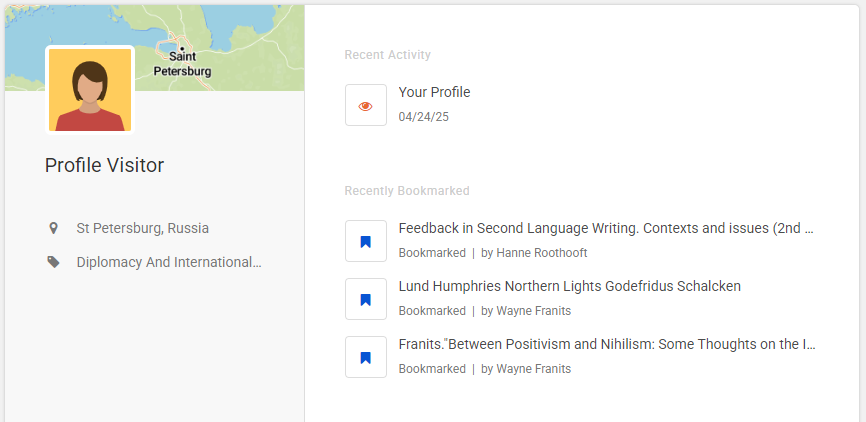Screen dimensions: 866x422
Task: Open Franits Between Positivism and Nihilism title
Action: (x=606, y=344)
